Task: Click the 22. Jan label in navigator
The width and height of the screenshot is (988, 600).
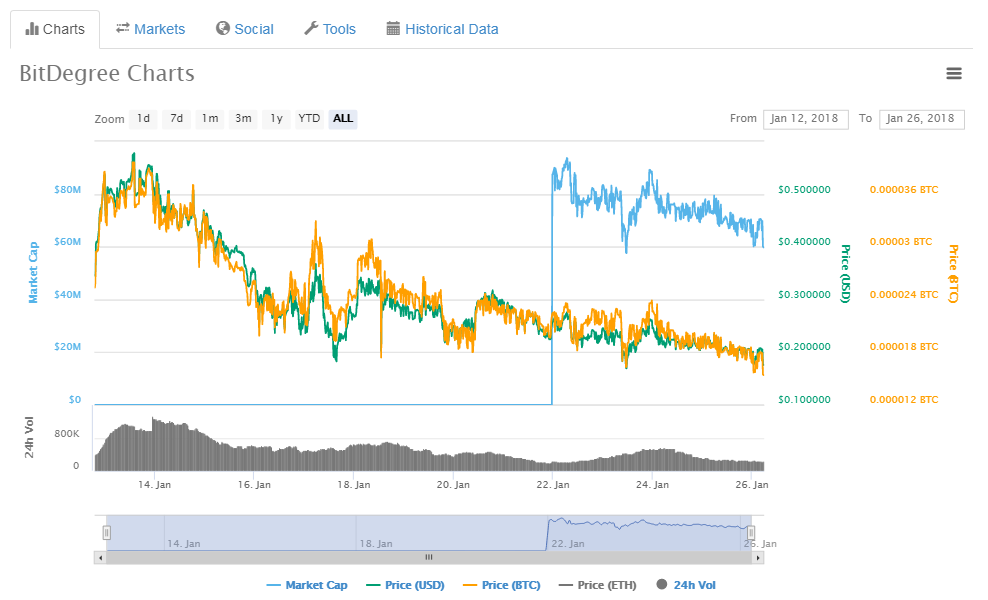Action: [x=568, y=543]
